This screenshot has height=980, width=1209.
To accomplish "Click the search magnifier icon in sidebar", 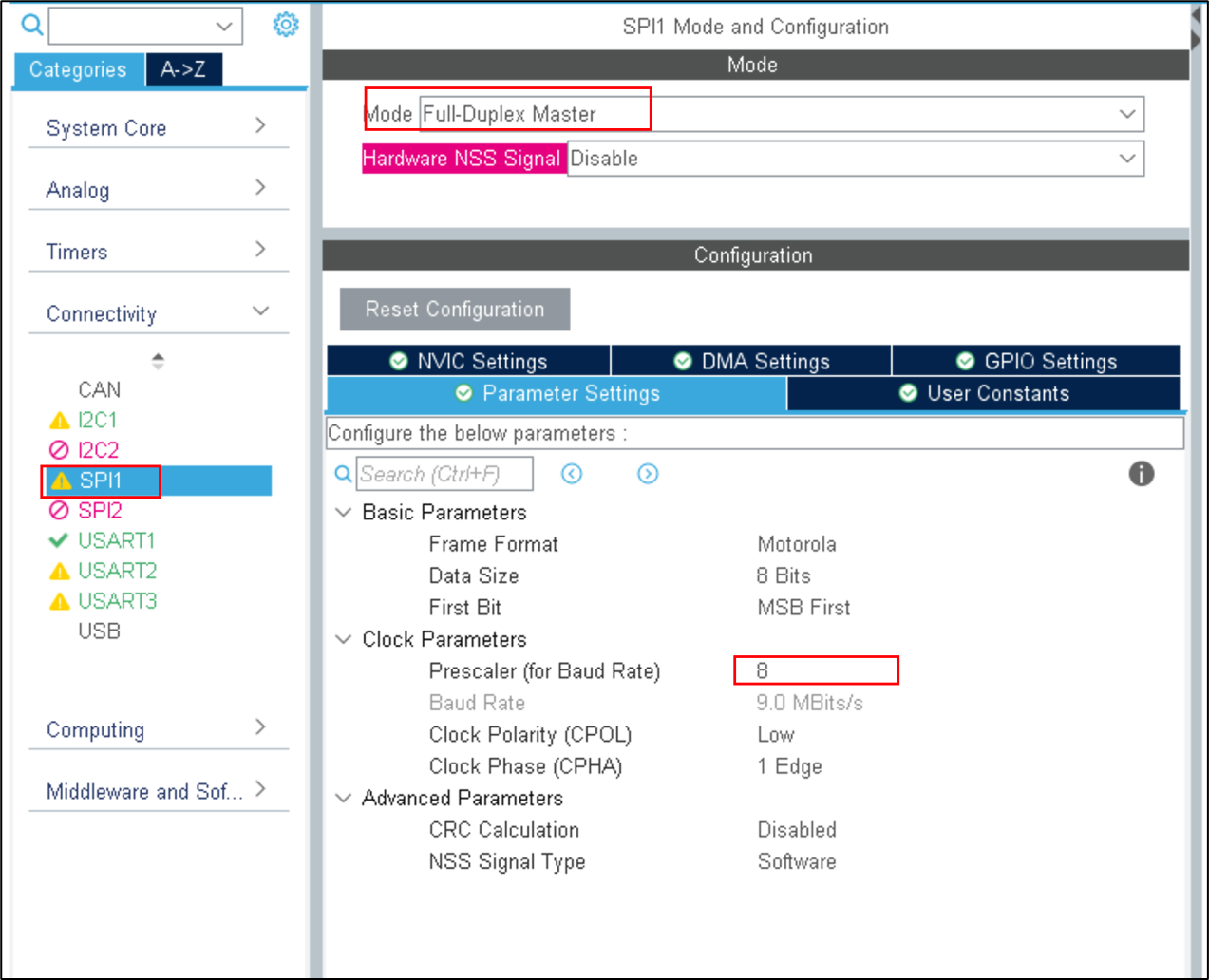I will (x=31, y=25).
